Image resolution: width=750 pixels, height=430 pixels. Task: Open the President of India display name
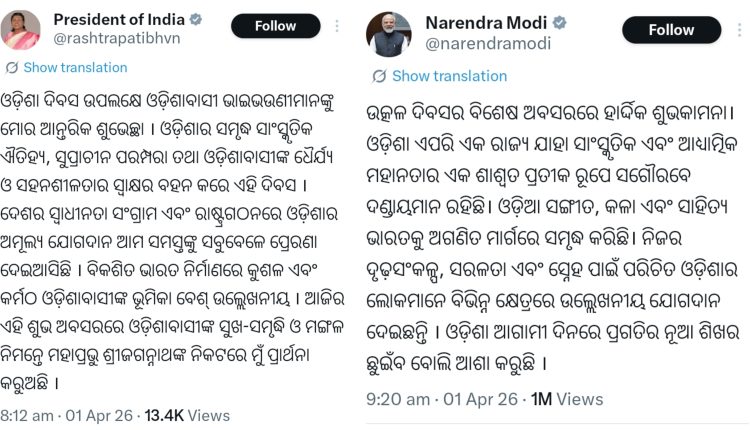(x=119, y=20)
